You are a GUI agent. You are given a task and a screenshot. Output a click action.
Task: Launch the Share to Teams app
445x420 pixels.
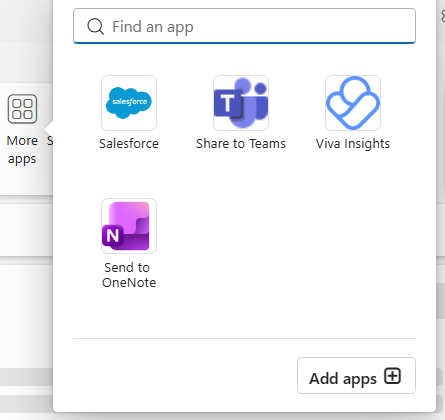[241, 103]
